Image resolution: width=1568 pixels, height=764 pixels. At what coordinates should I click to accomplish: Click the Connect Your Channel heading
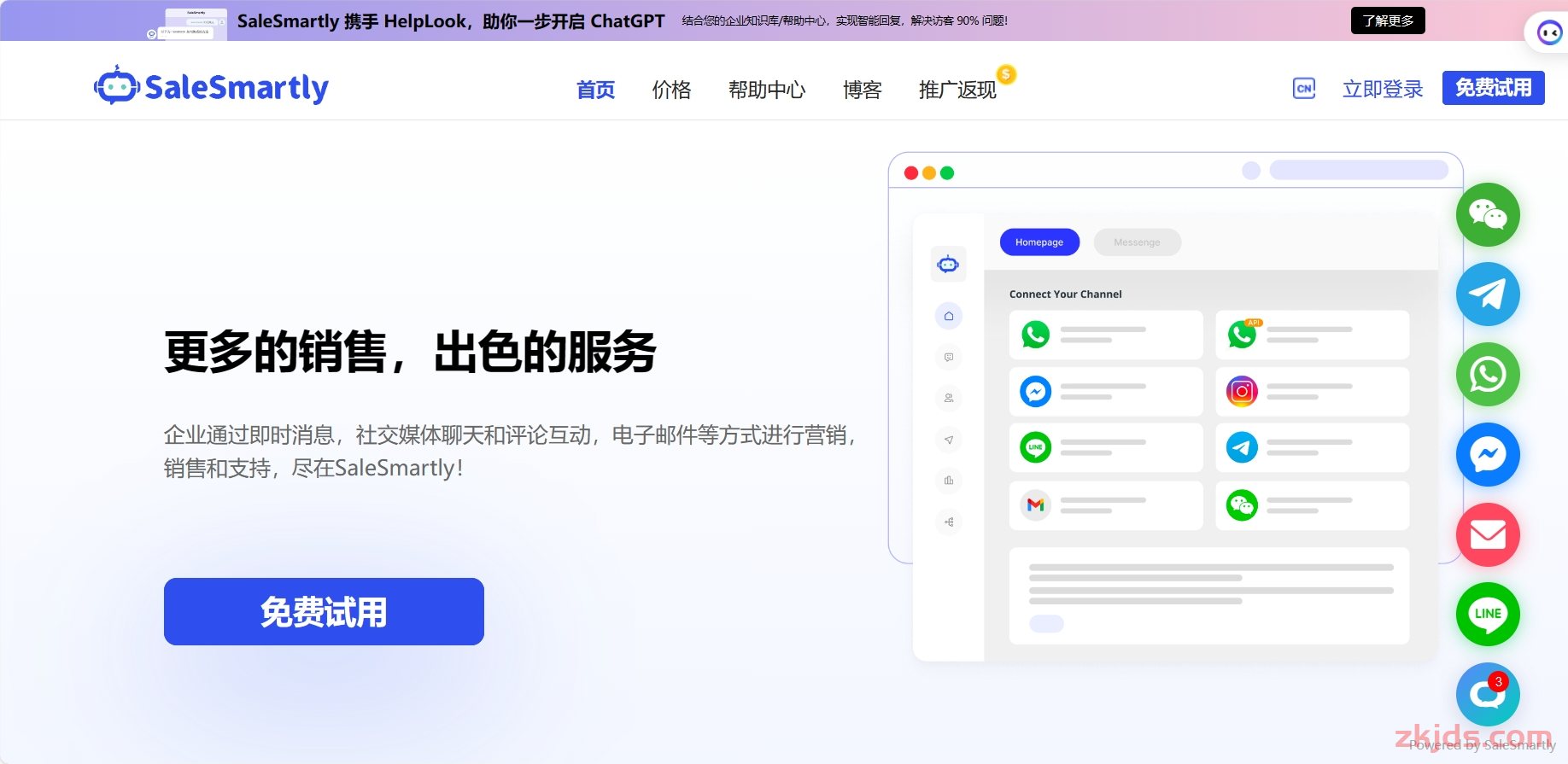(1065, 295)
